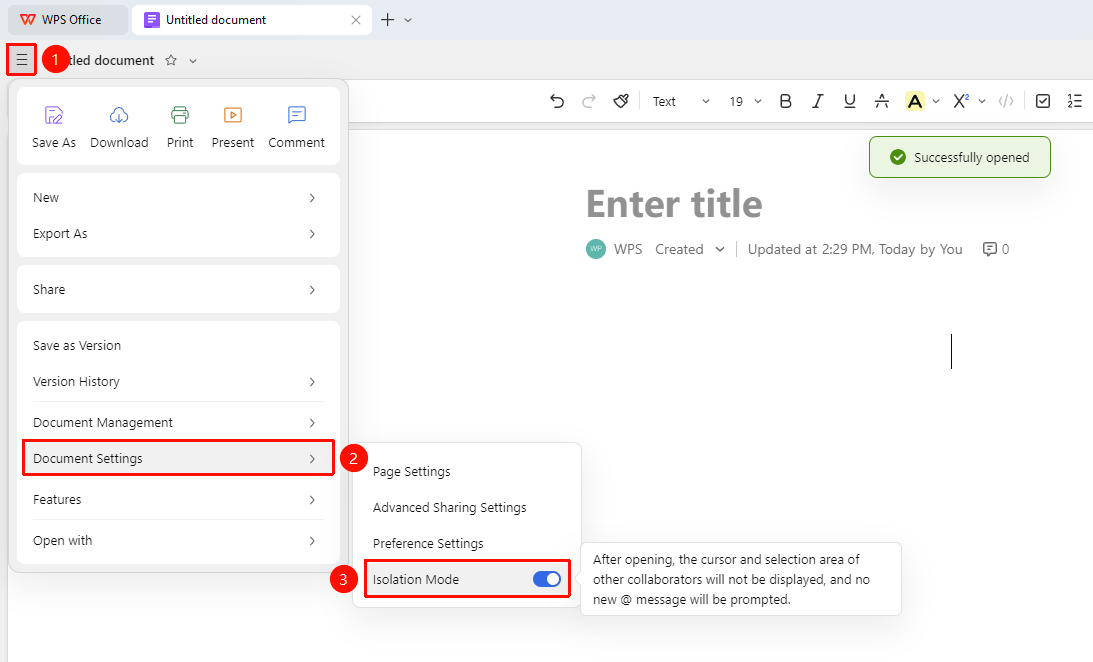Apply the yellow text highlight
This screenshot has width=1093, height=662.
pyautogui.click(x=915, y=102)
